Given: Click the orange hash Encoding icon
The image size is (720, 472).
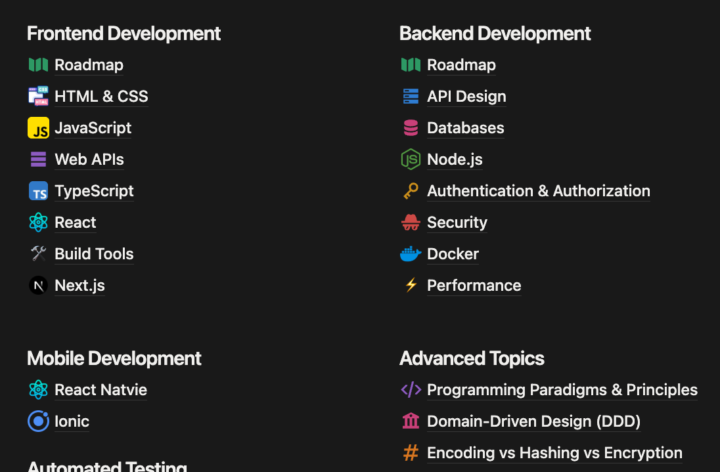Looking at the screenshot, I should coord(411,453).
